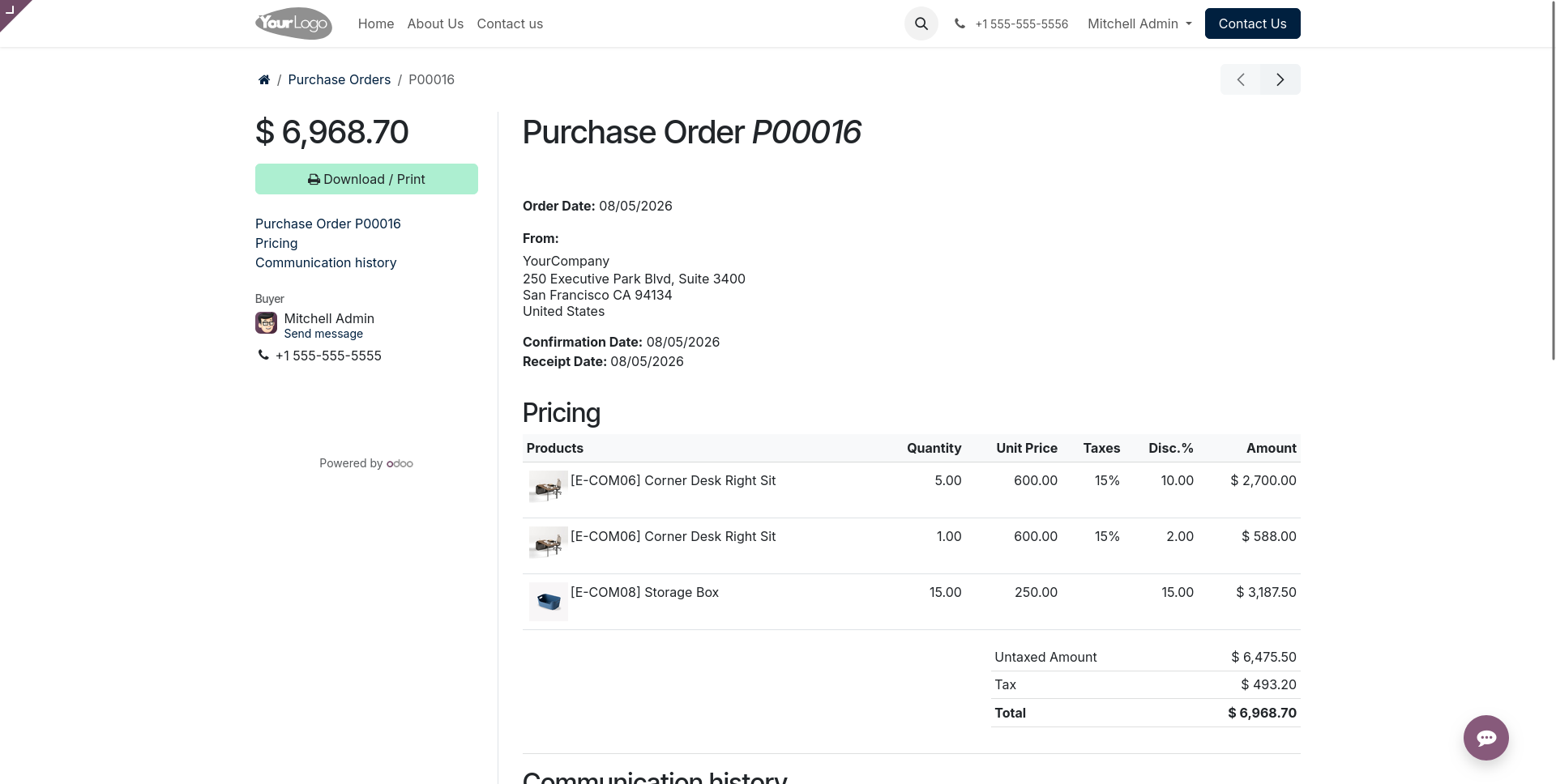
Task: Click the Send message link
Action: click(323, 334)
